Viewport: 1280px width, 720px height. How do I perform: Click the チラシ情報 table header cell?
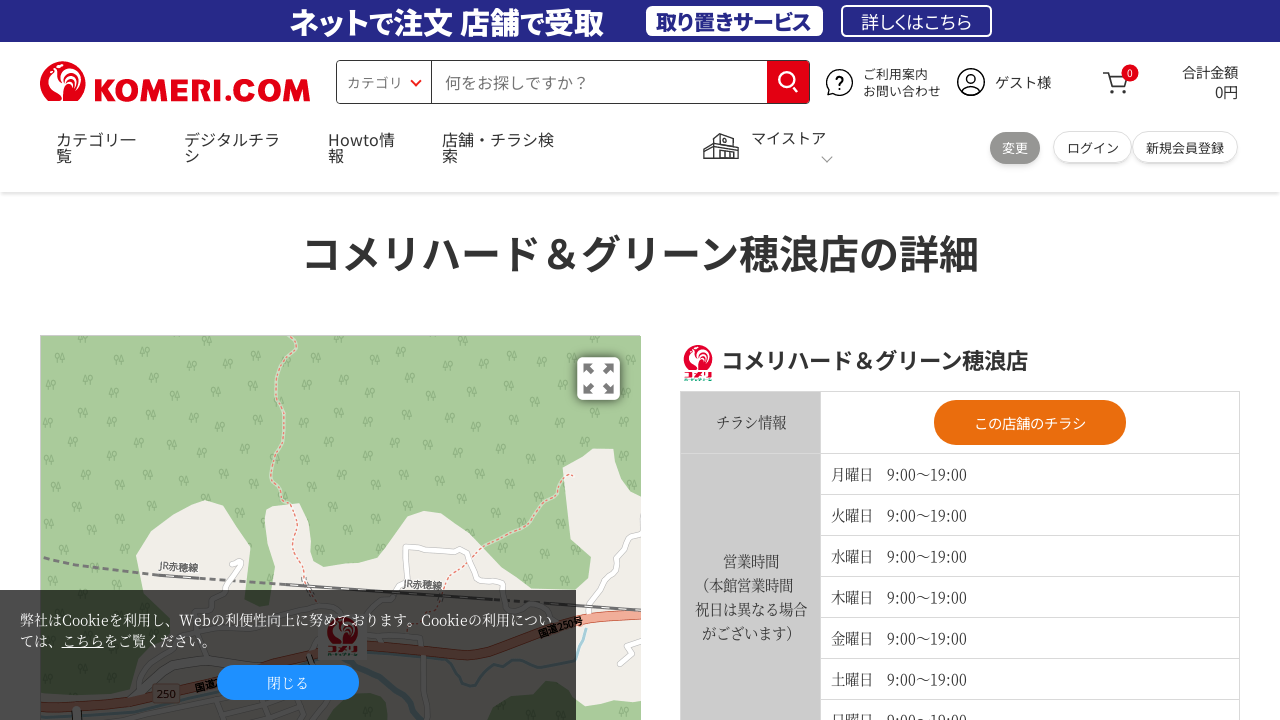tap(751, 422)
